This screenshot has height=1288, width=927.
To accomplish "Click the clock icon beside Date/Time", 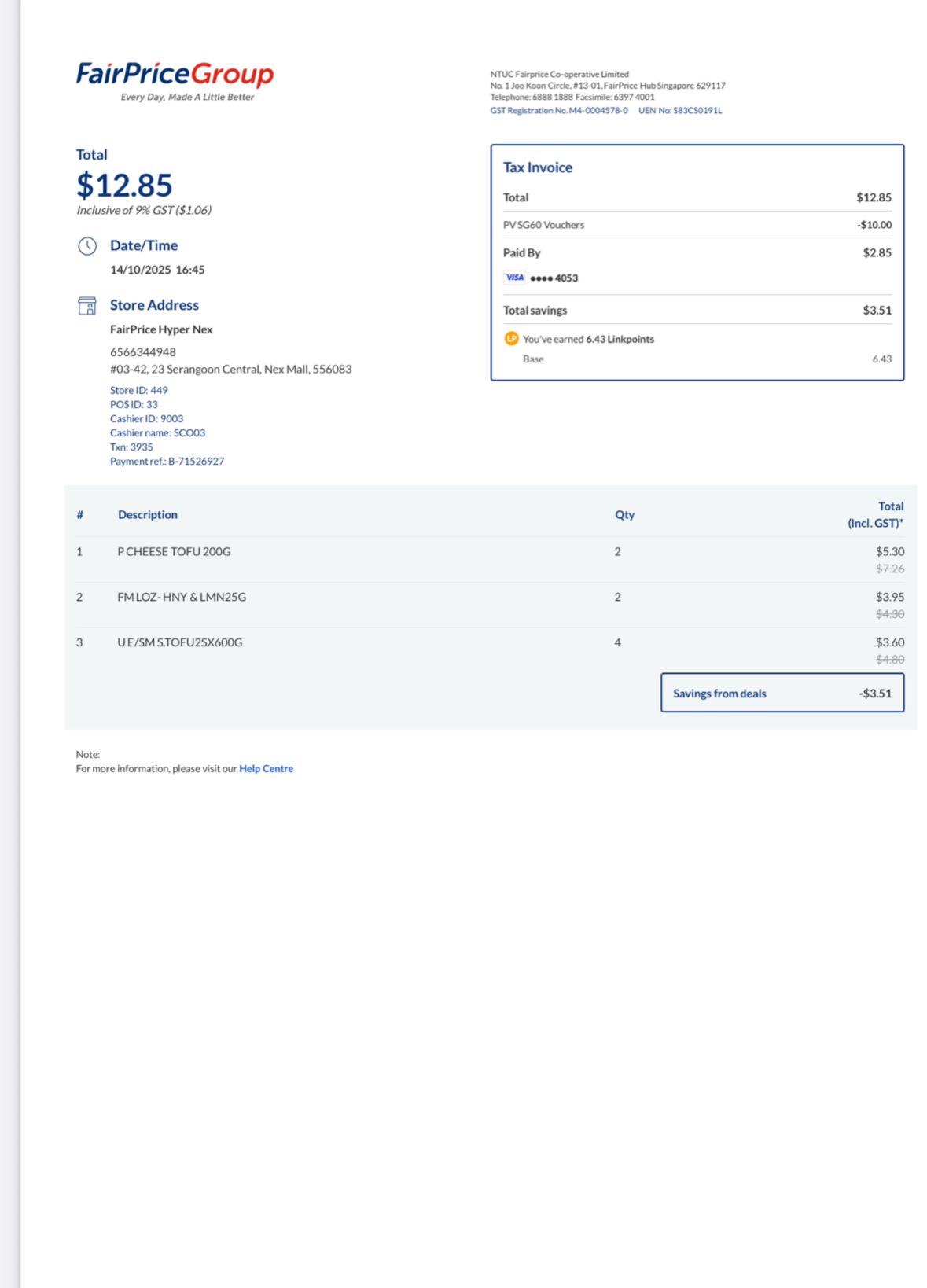I will (x=87, y=246).
